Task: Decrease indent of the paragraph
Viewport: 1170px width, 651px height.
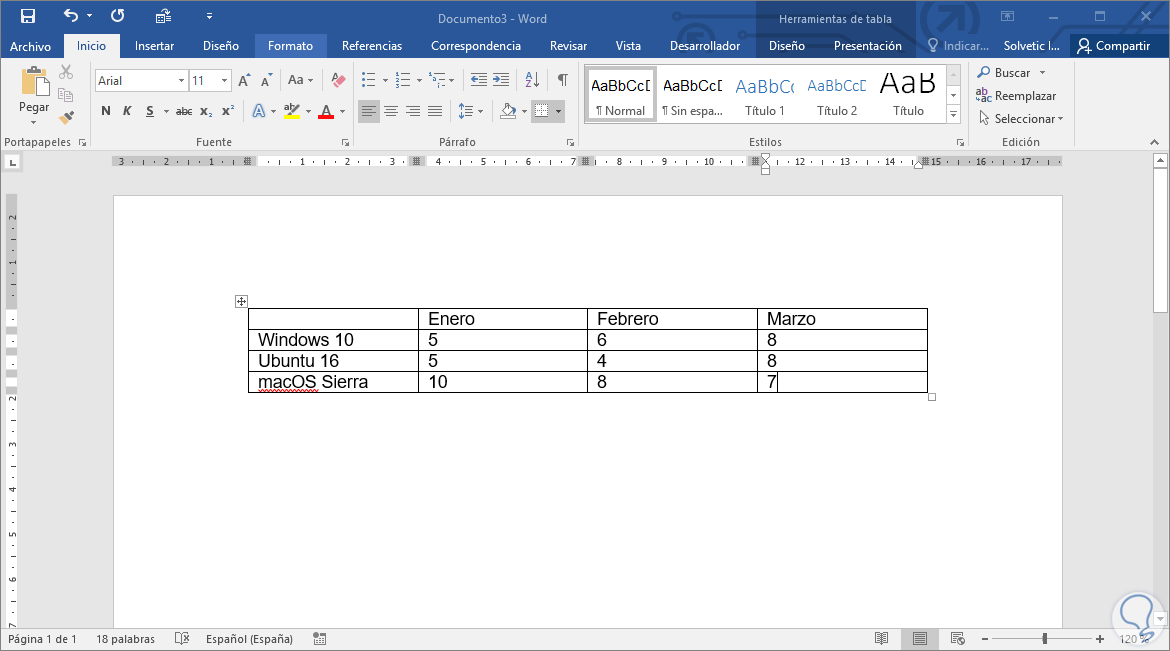Action: [478, 79]
